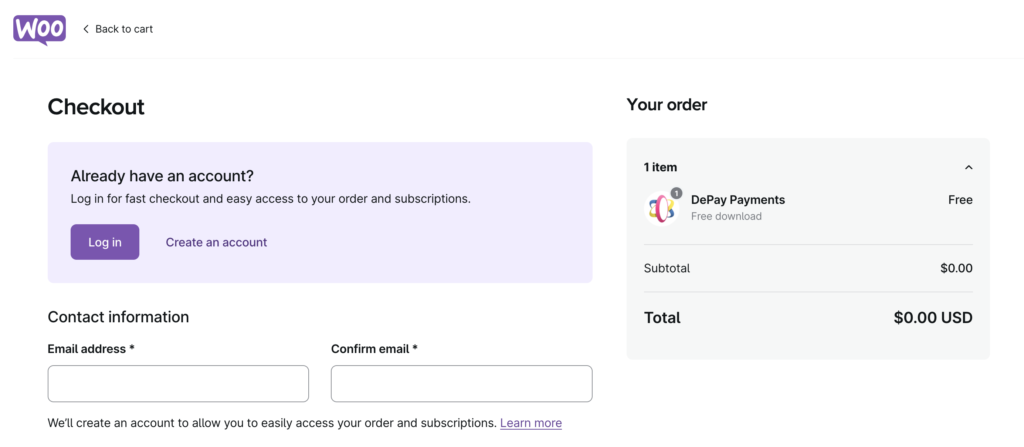Click the '1 item' summary header
Image resolution: width=1024 pixels, height=447 pixels.
pyautogui.click(x=660, y=167)
